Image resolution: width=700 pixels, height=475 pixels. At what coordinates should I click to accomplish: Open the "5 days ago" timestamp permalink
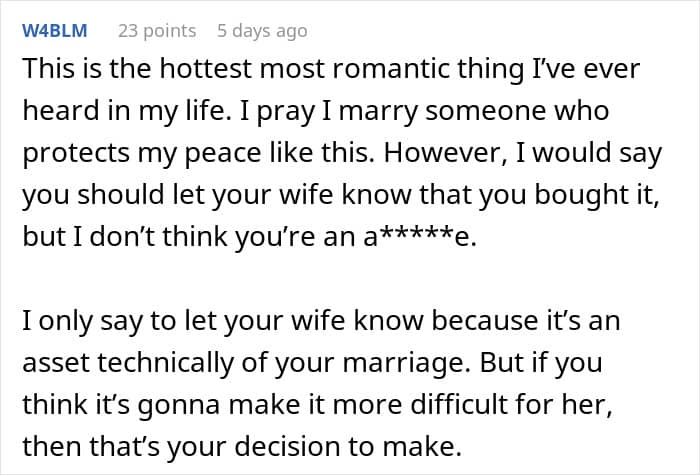(262, 31)
